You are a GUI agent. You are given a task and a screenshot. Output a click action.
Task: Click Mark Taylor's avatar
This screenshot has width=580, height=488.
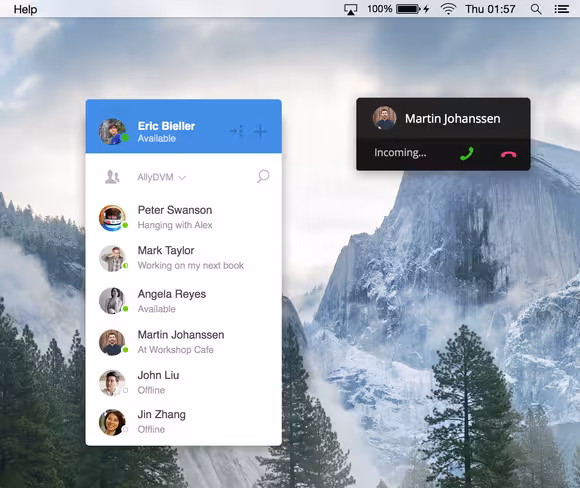click(x=112, y=258)
